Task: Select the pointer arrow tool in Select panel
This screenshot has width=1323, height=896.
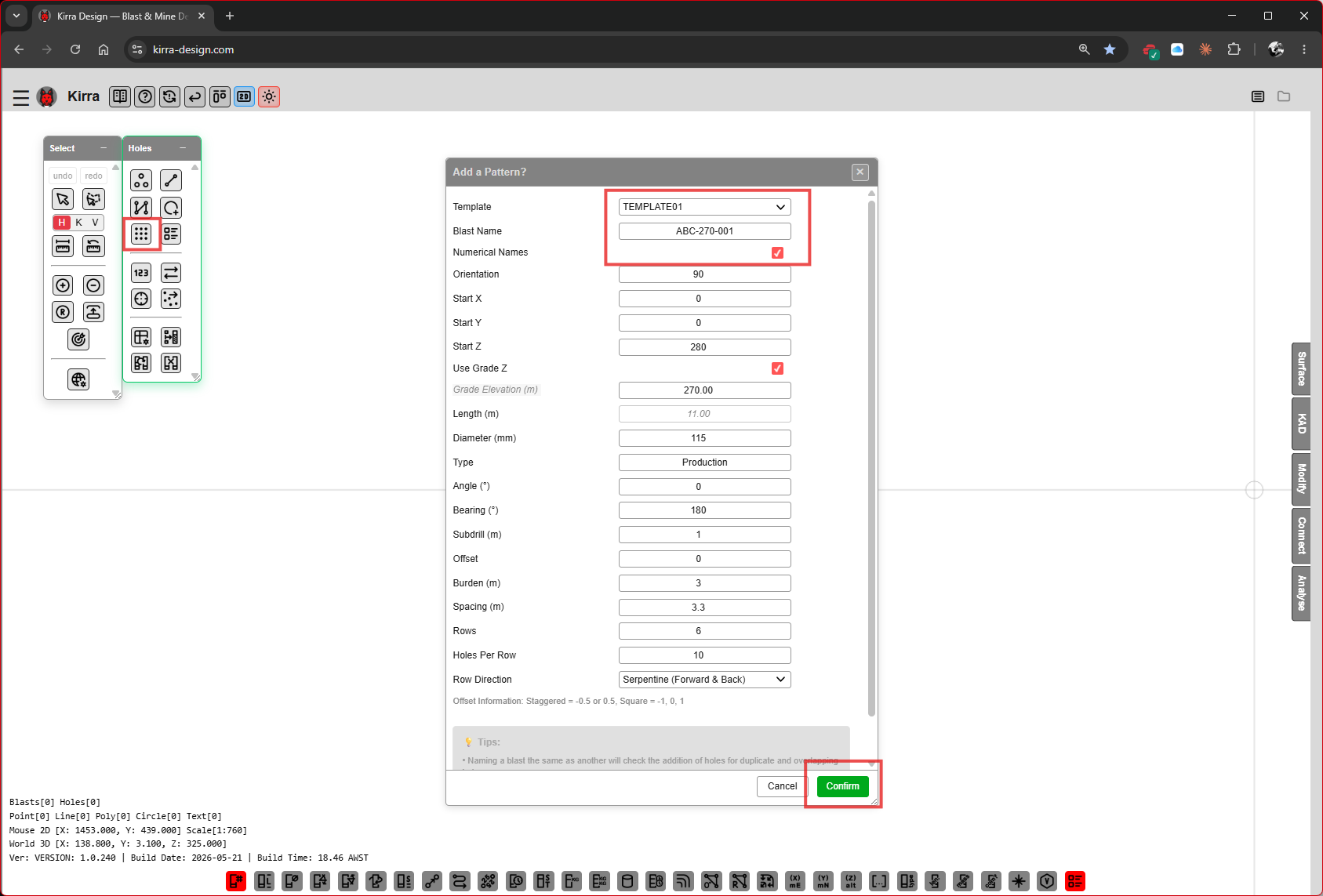Action: pos(64,199)
